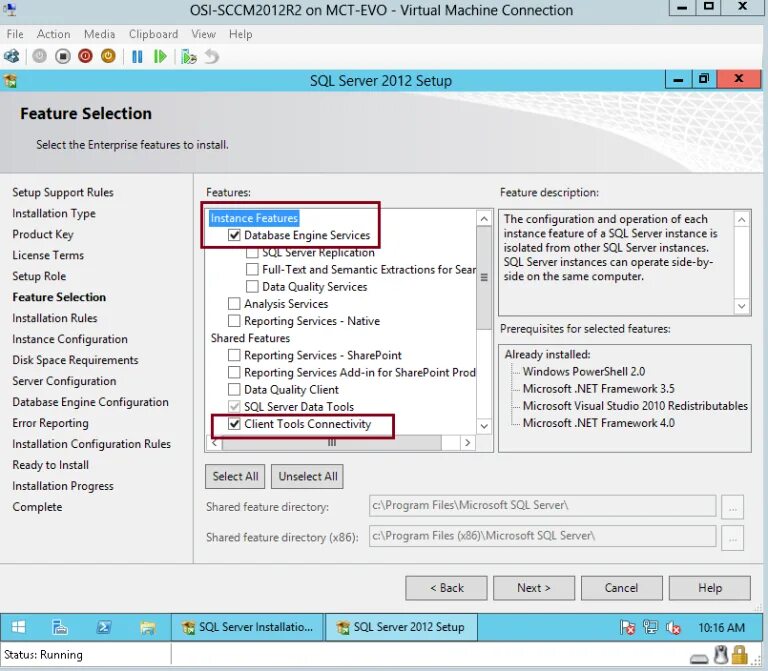The width and height of the screenshot is (768, 671).
Task: Check the Data Quality Client checkbox
Action: point(234,389)
